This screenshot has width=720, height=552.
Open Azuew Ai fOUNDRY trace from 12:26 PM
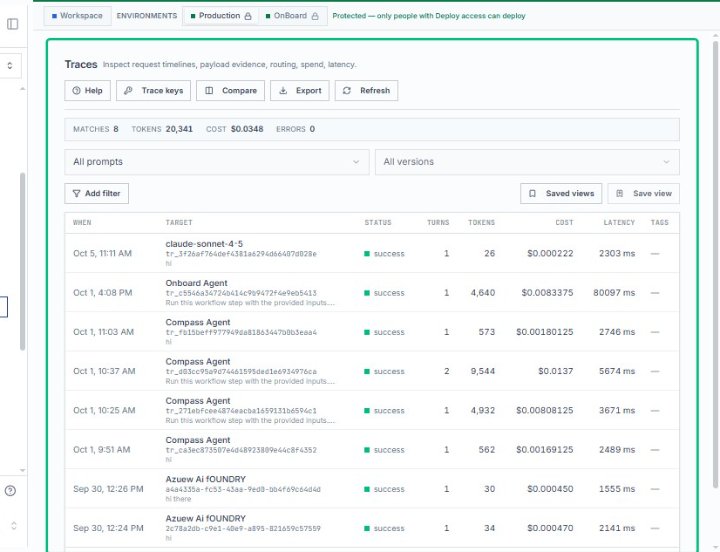tap(372, 489)
